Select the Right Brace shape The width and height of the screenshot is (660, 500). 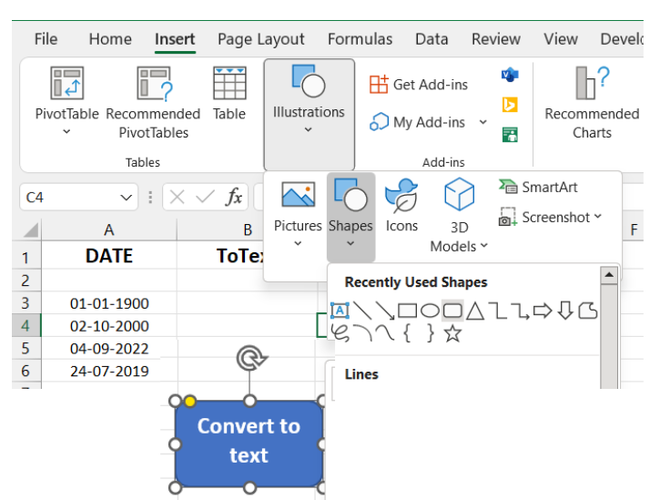(x=430, y=333)
